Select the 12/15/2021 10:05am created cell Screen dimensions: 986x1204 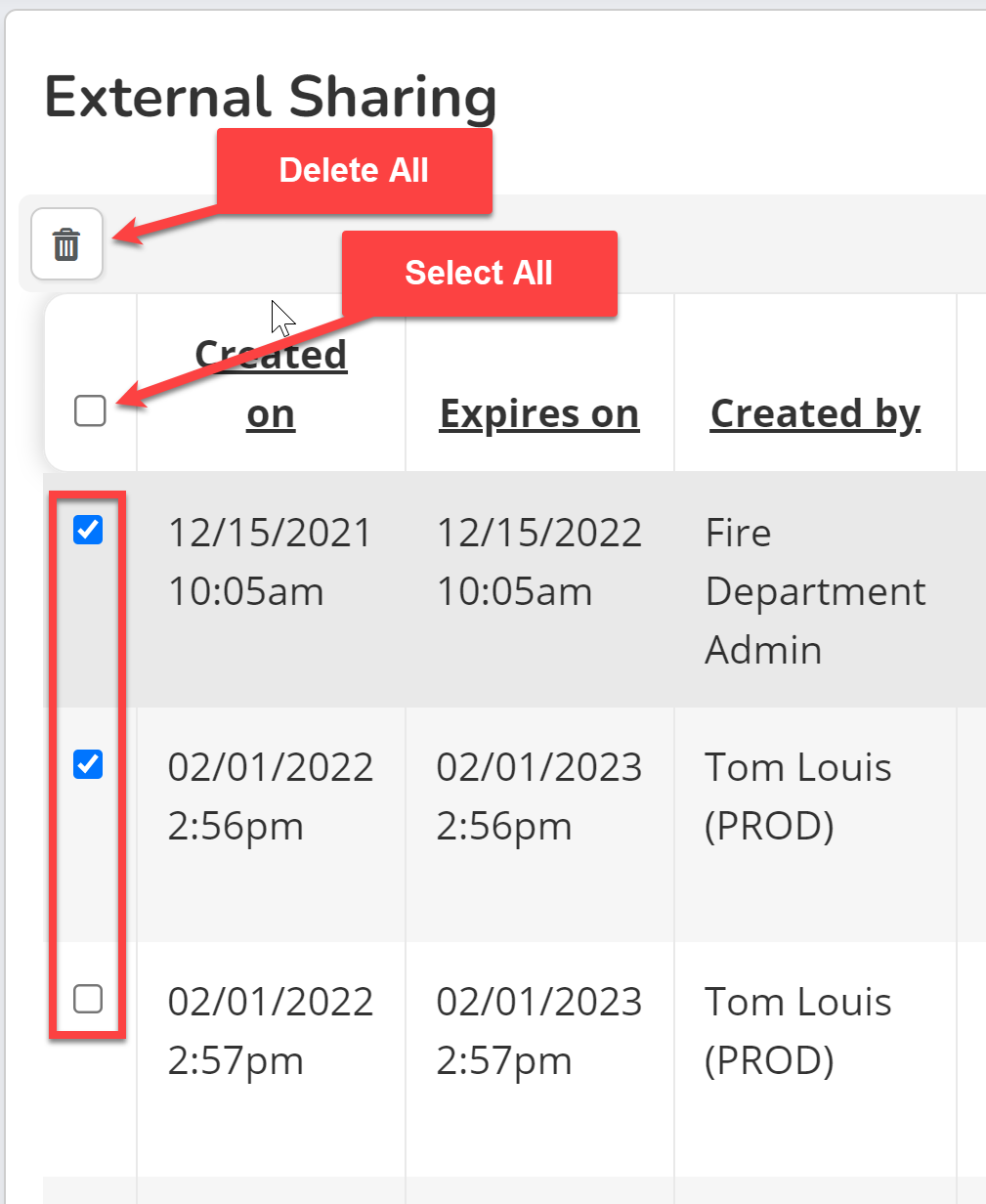[x=270, y=562]
